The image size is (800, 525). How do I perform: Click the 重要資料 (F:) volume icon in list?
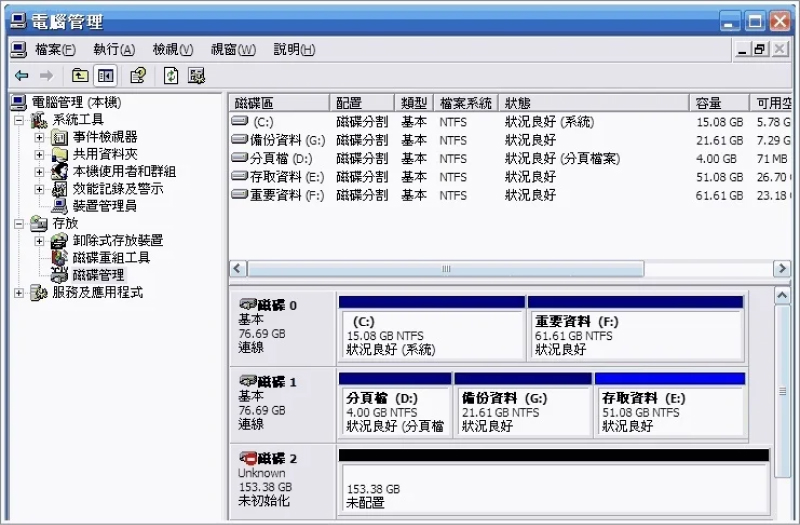(x=239, y=194)
